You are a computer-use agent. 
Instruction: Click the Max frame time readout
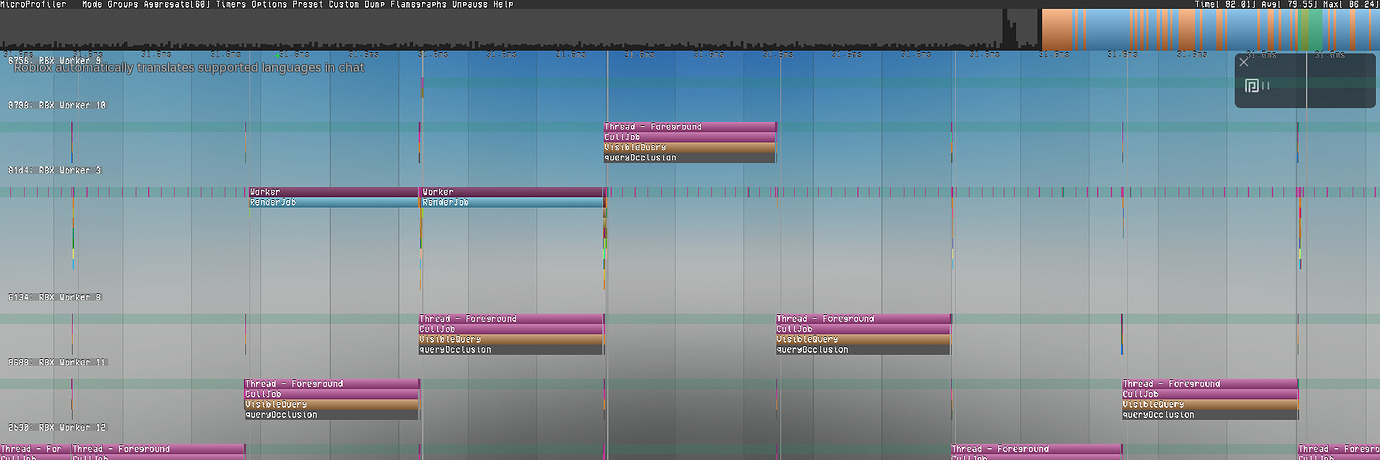tap(1350, 4)
